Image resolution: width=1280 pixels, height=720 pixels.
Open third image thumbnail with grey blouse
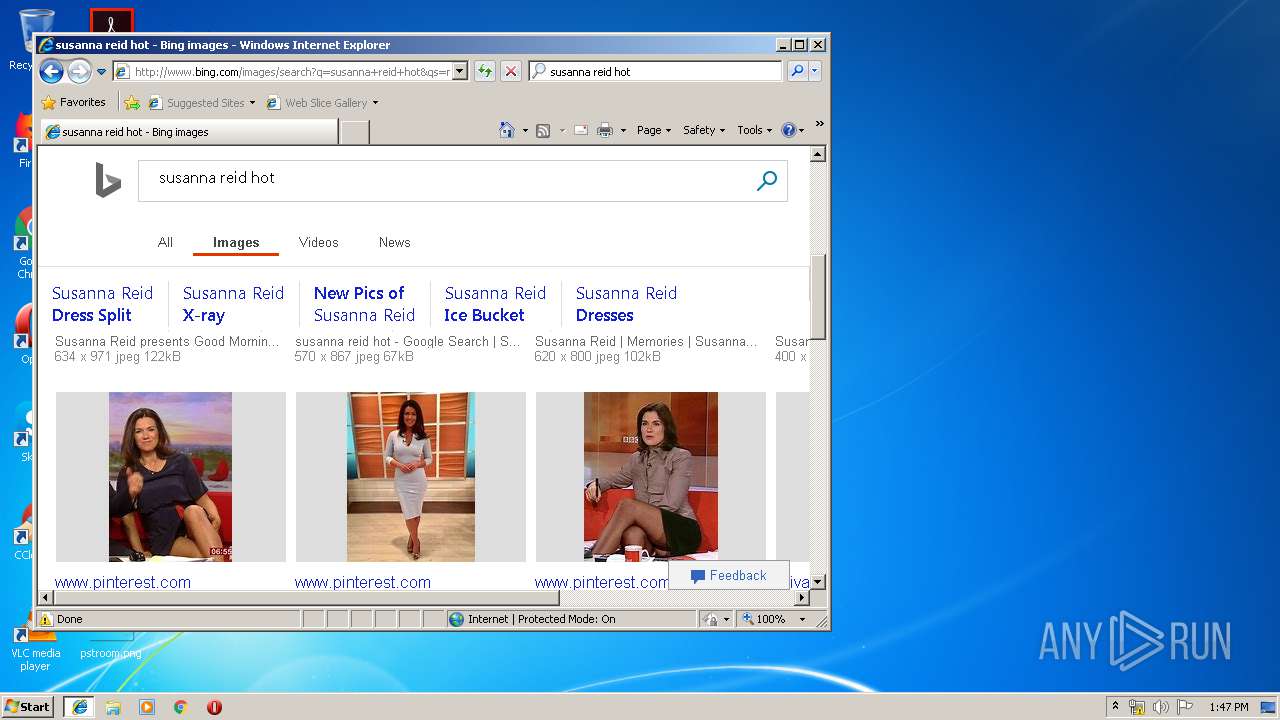651,476
